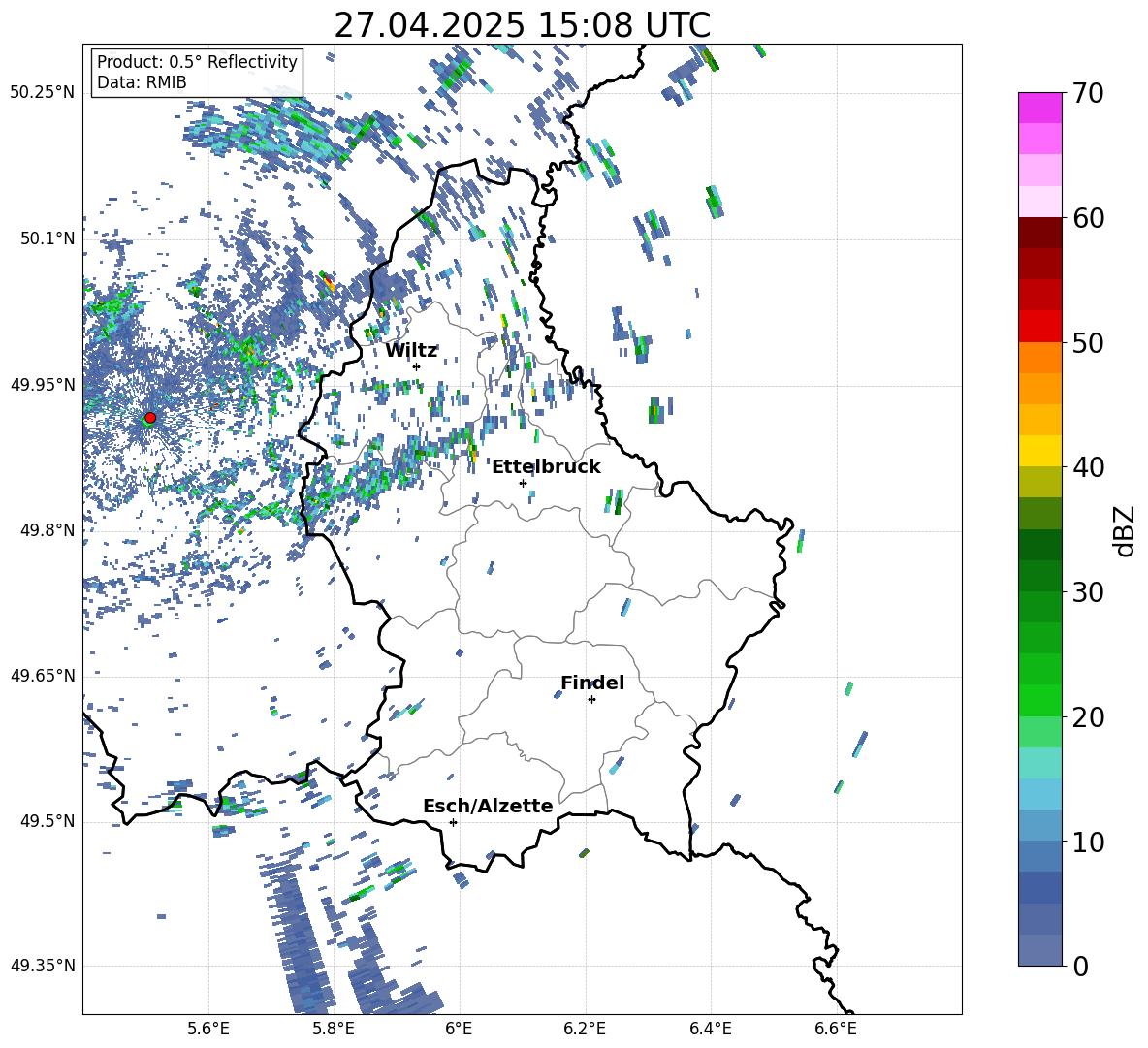Click the Findel station label
Image resolution: width=1148 pixels, height=1048 pixels.
[x=592, y=683]
